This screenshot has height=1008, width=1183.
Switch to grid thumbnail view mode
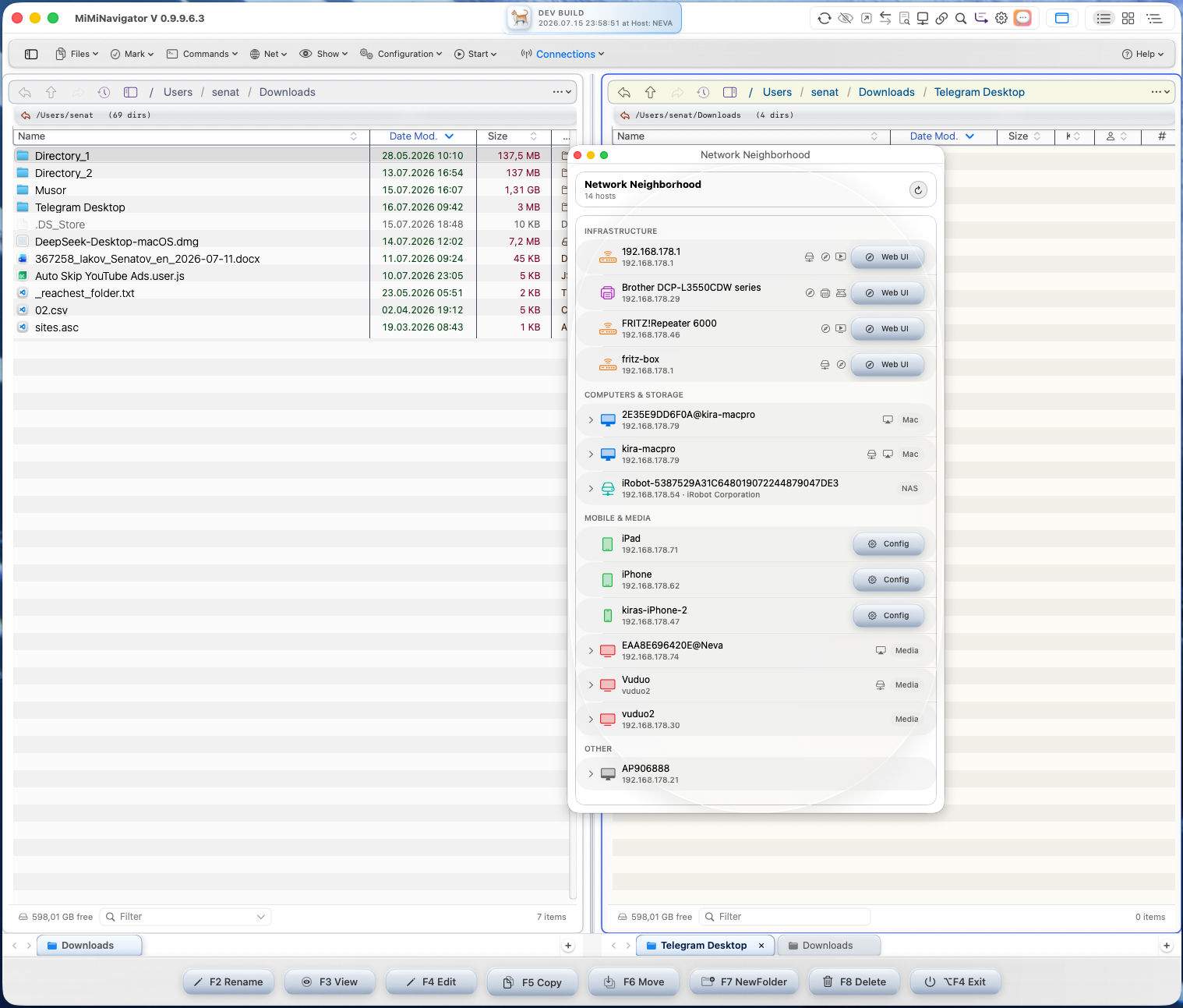(x=1128, y=18)
